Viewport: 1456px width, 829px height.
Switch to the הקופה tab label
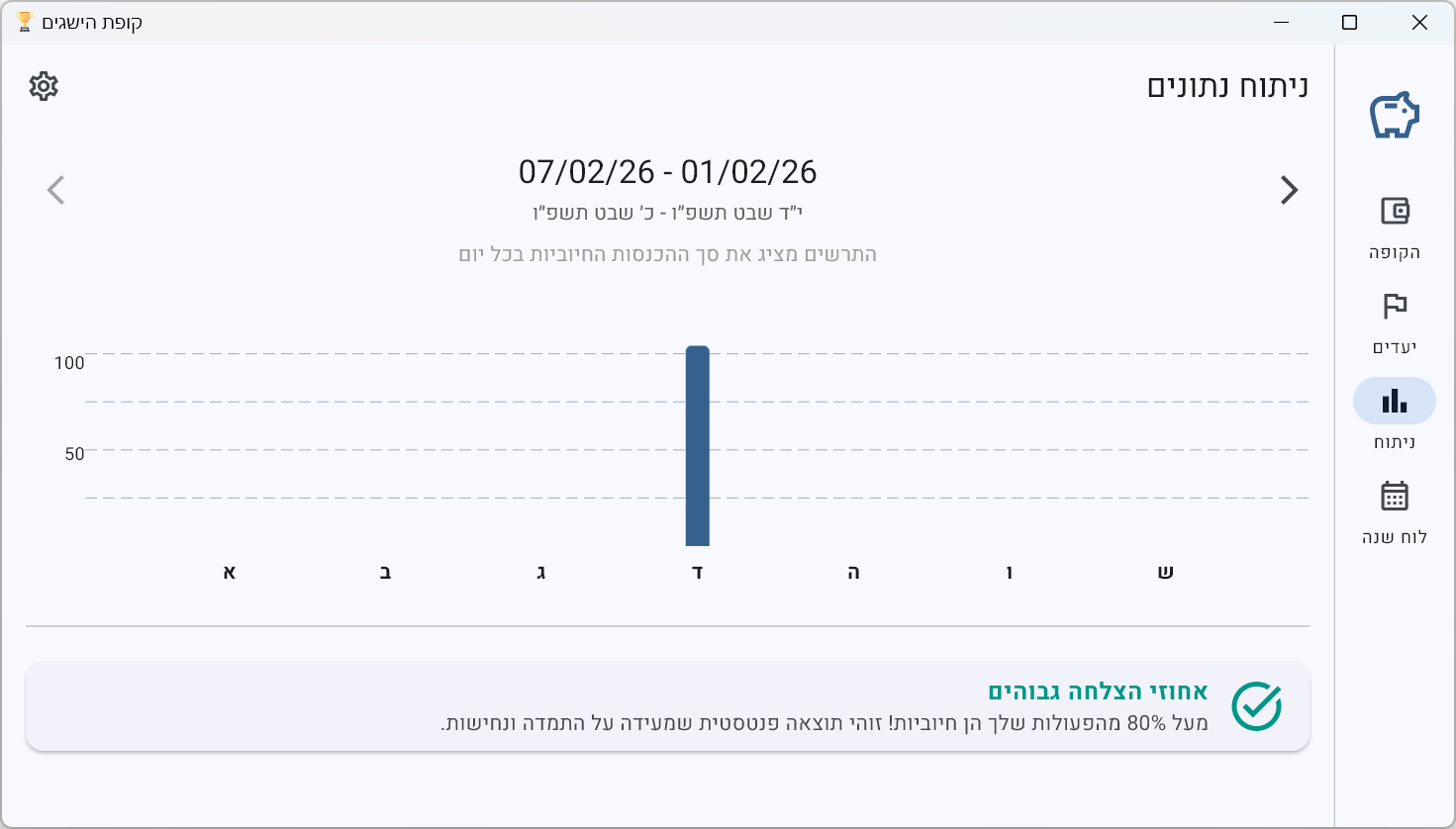[x=1395, y=252]
